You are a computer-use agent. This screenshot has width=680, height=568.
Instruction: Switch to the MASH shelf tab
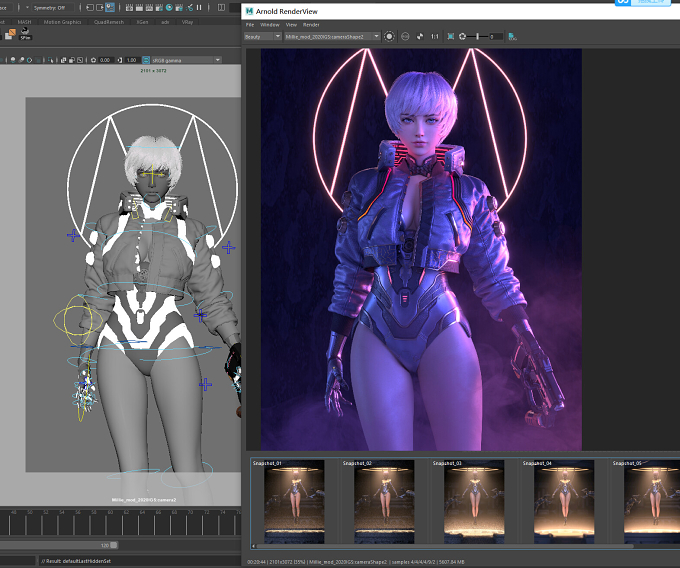24,22
